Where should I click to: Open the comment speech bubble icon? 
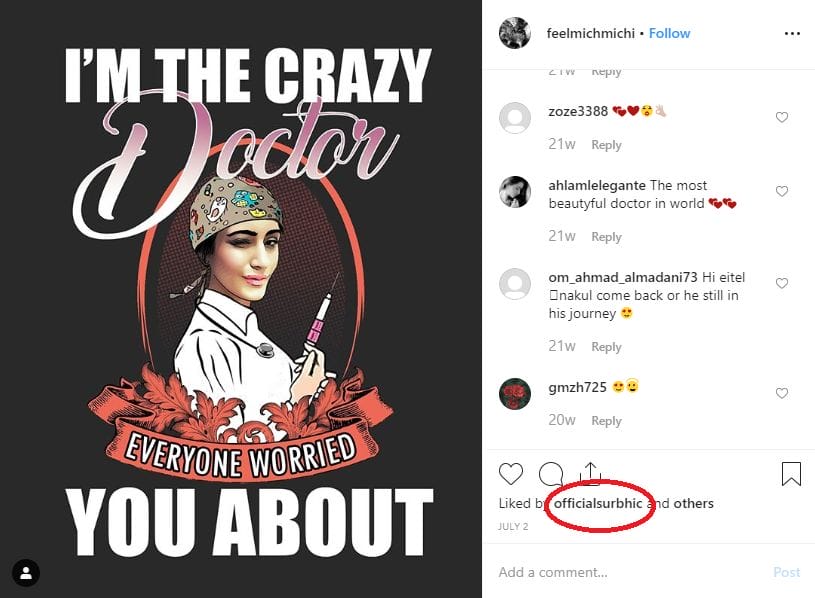[x=551, y=473]
